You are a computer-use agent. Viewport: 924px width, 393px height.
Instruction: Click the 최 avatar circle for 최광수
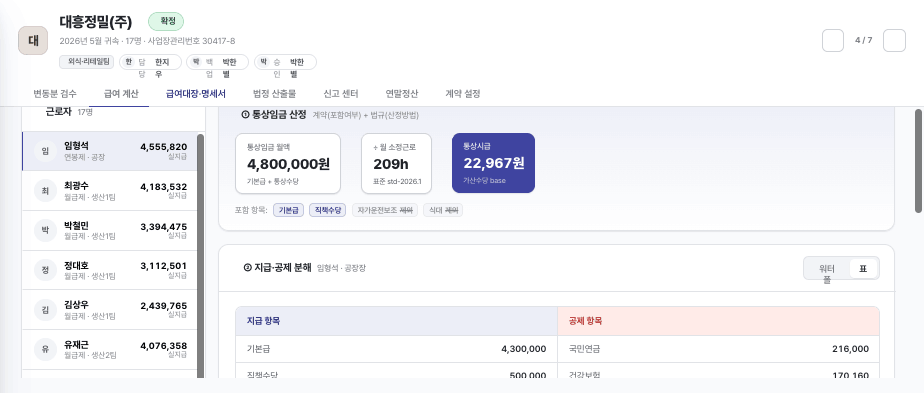[45, 191]
